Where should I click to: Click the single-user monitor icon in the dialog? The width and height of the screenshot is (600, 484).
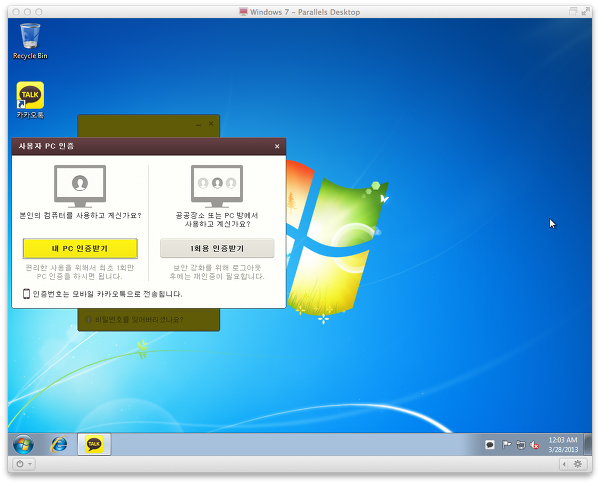point(80,186)
